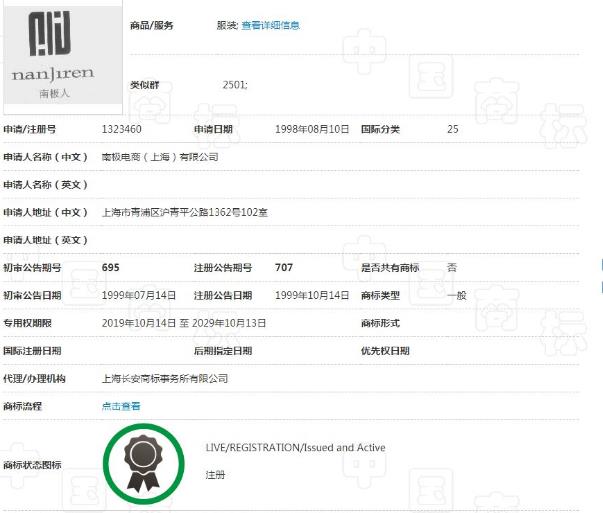This screenshot has height=513, width=603.
Task: Click the application date 1998年08月10日
Action: pos(312,129)
